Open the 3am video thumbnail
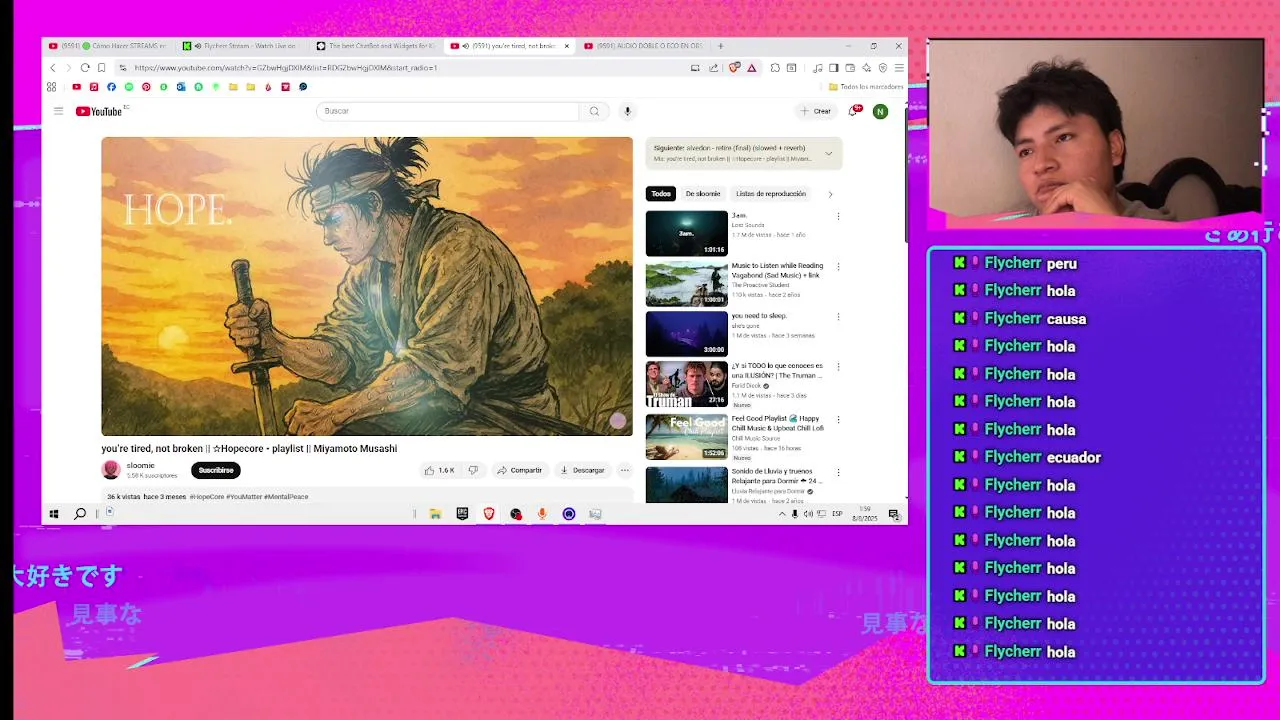Screen dimensions: 1280x720 point(687,233)
